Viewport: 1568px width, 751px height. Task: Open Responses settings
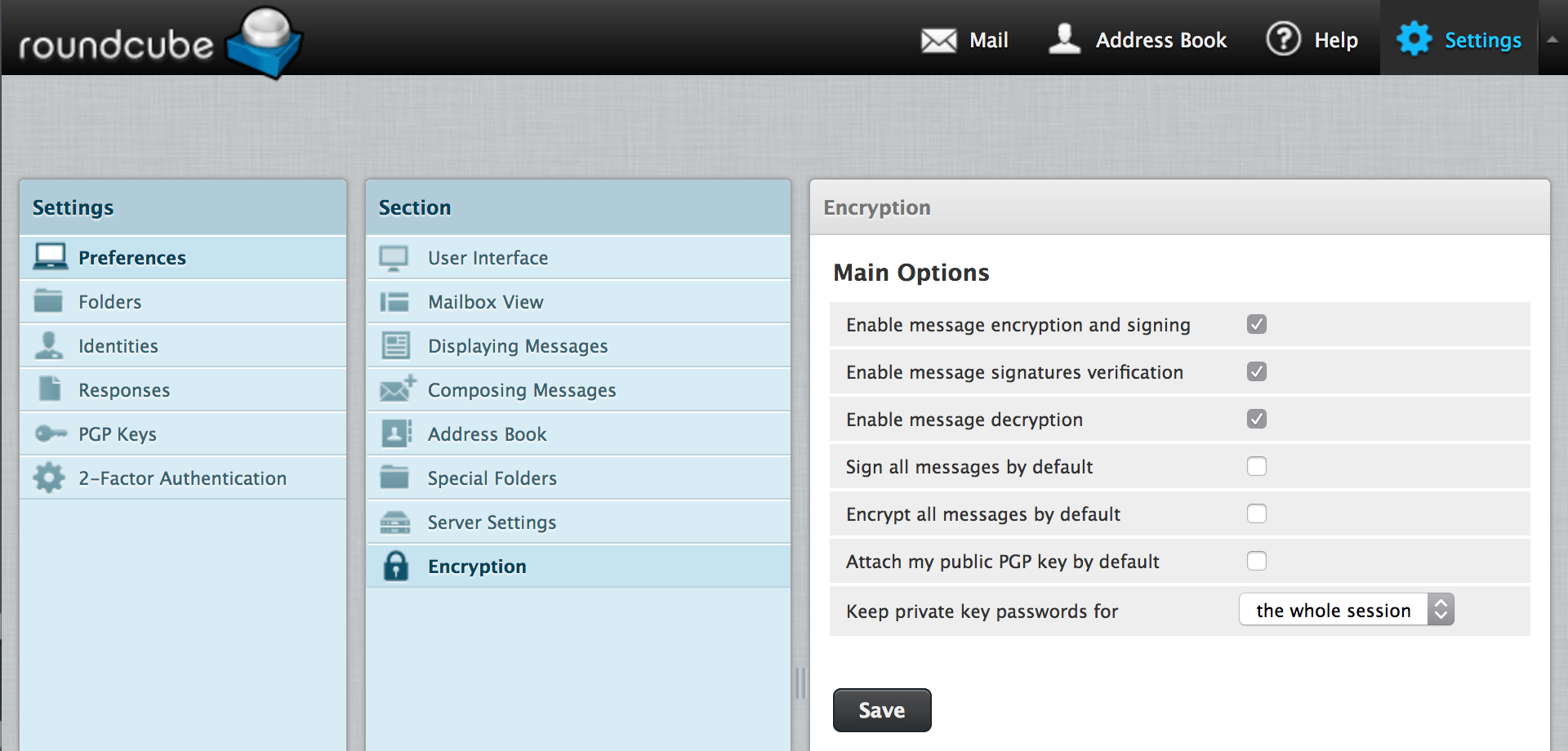coord(183,389)
